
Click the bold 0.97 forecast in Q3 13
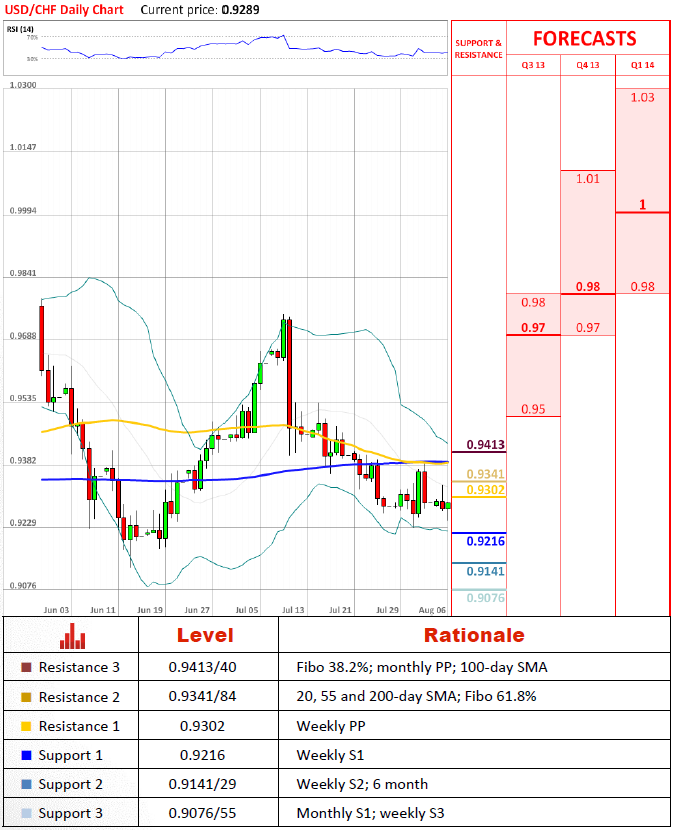533,328
